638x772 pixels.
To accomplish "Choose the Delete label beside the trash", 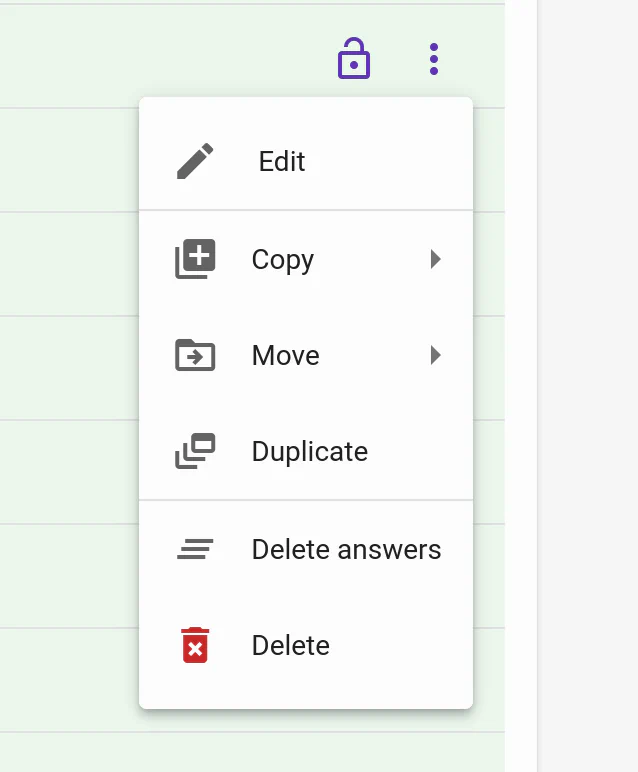I will coord(291,645).
